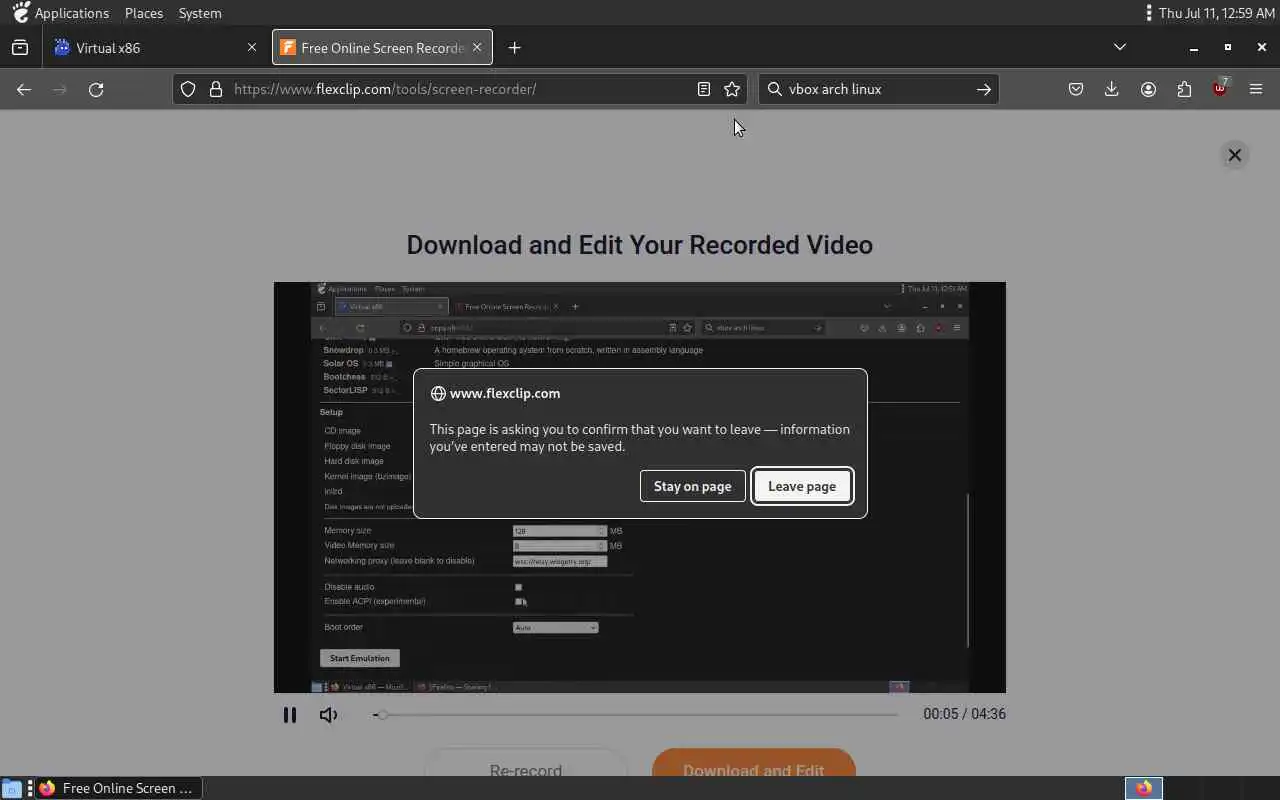This screenshot has height=800, width=1280.
Task: Click the flexclip URL address field
Action: [x=460, y=89]
